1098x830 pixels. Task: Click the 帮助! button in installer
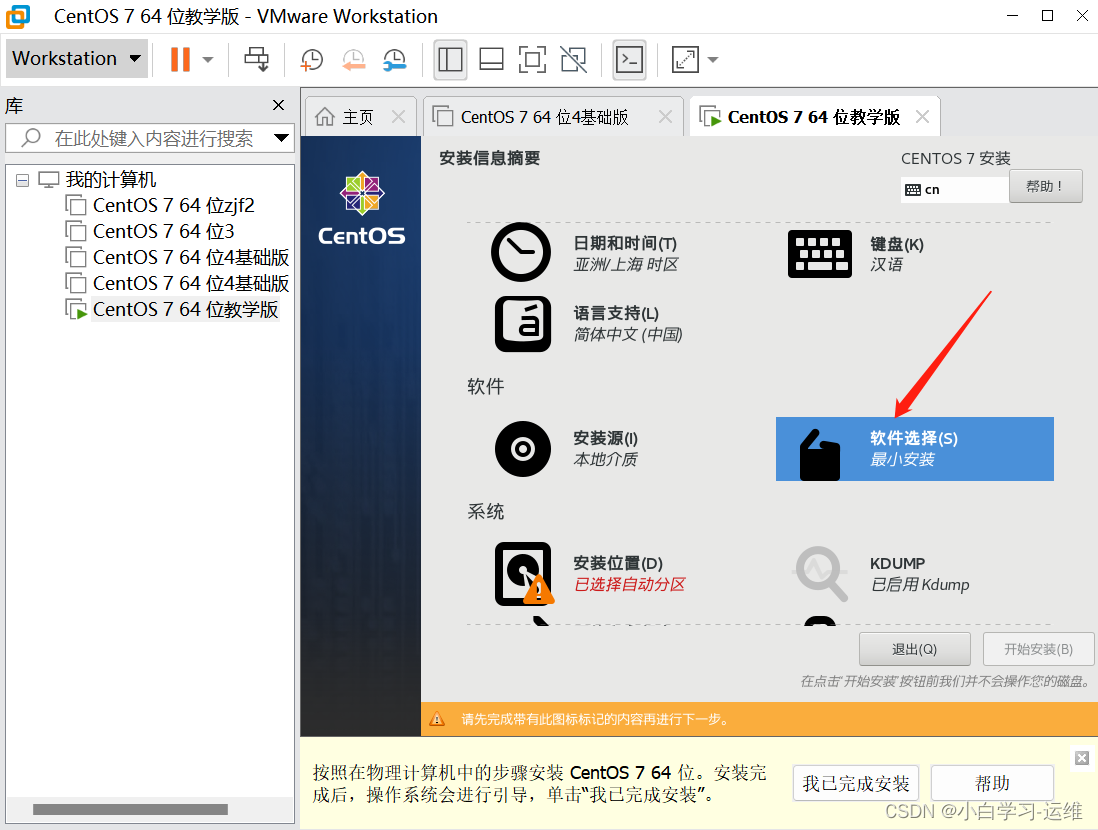click(x=1045, y=186)
